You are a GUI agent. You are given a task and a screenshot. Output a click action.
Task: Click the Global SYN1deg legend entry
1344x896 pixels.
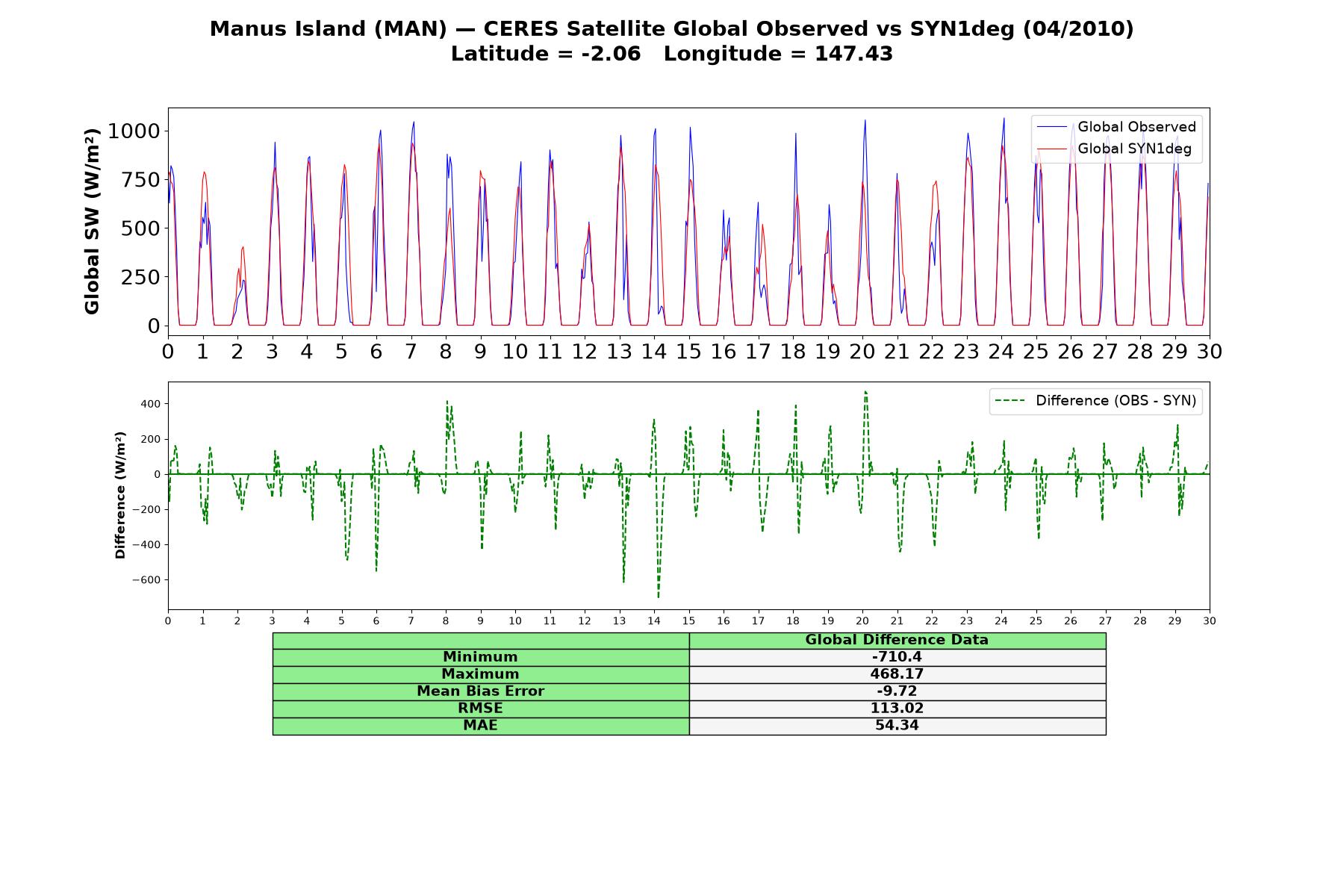pos(1114,149)
